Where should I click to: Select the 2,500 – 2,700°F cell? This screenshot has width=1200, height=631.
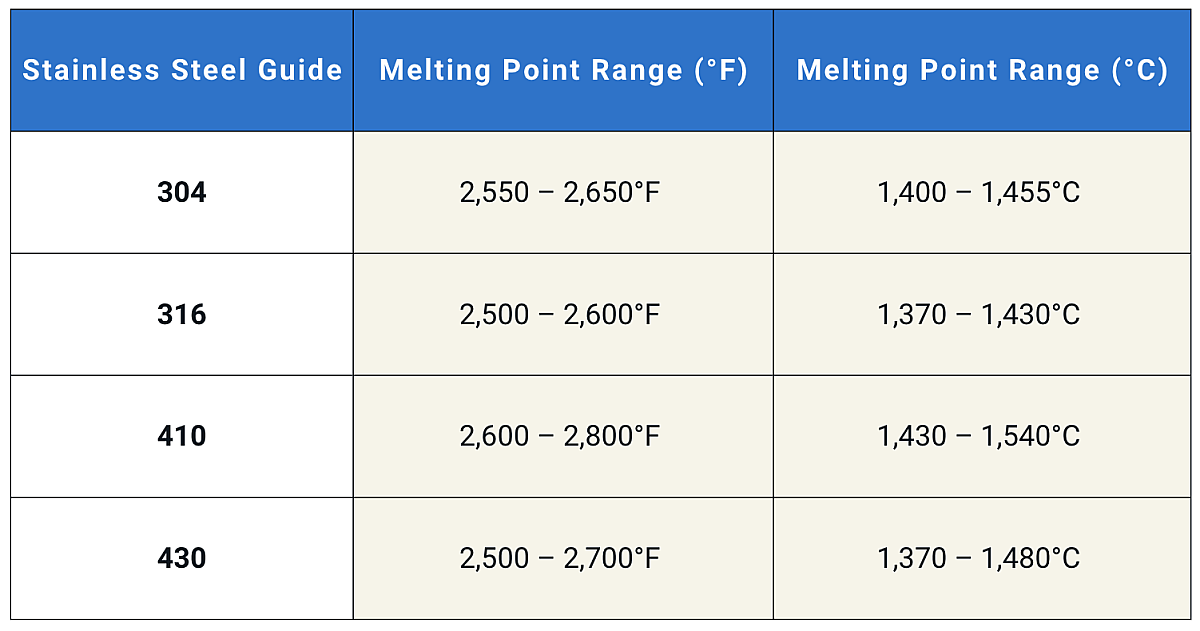point(560,558)
